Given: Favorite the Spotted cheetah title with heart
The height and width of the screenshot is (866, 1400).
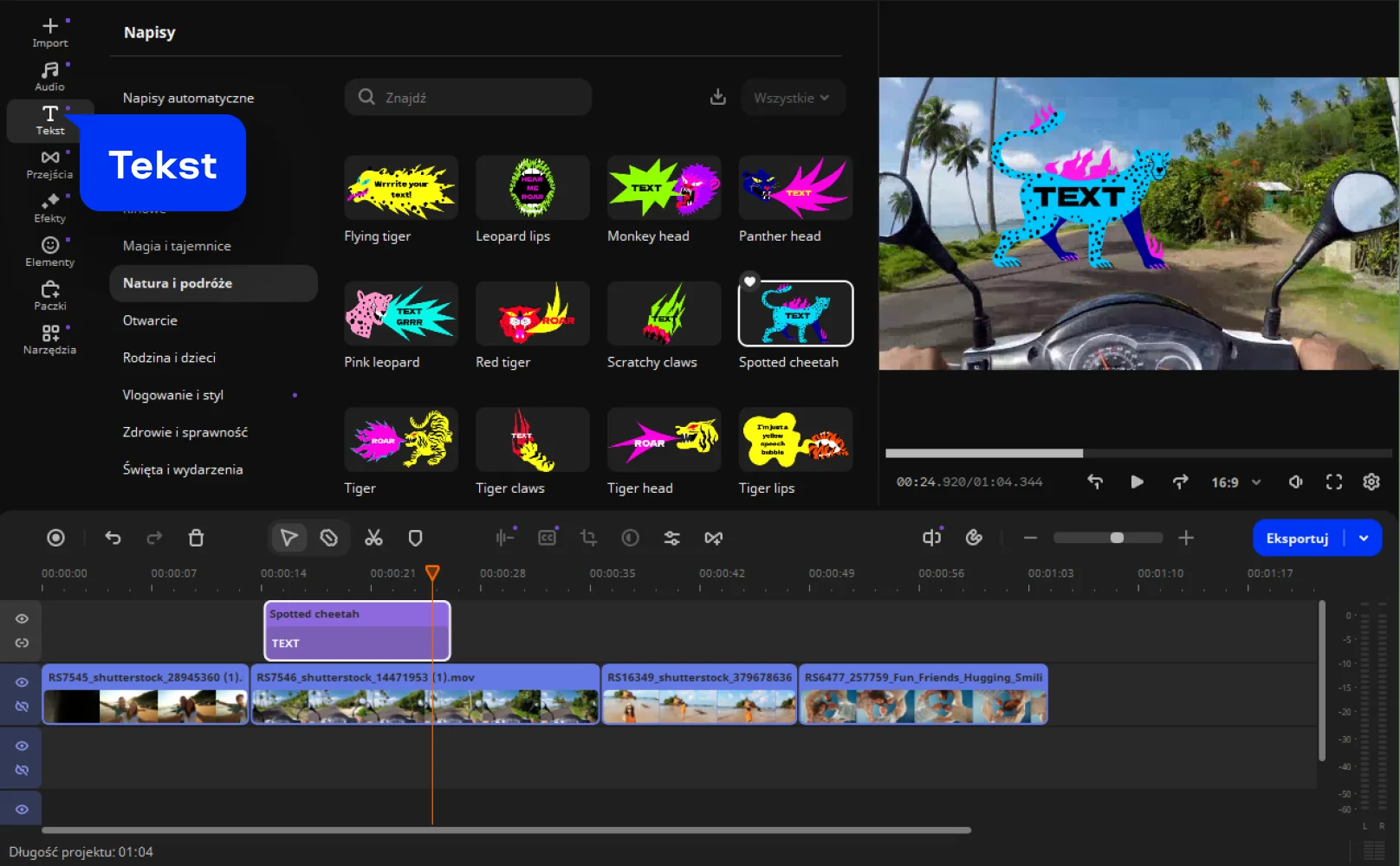Looking at the screenshot, I should tap(750, 281).
